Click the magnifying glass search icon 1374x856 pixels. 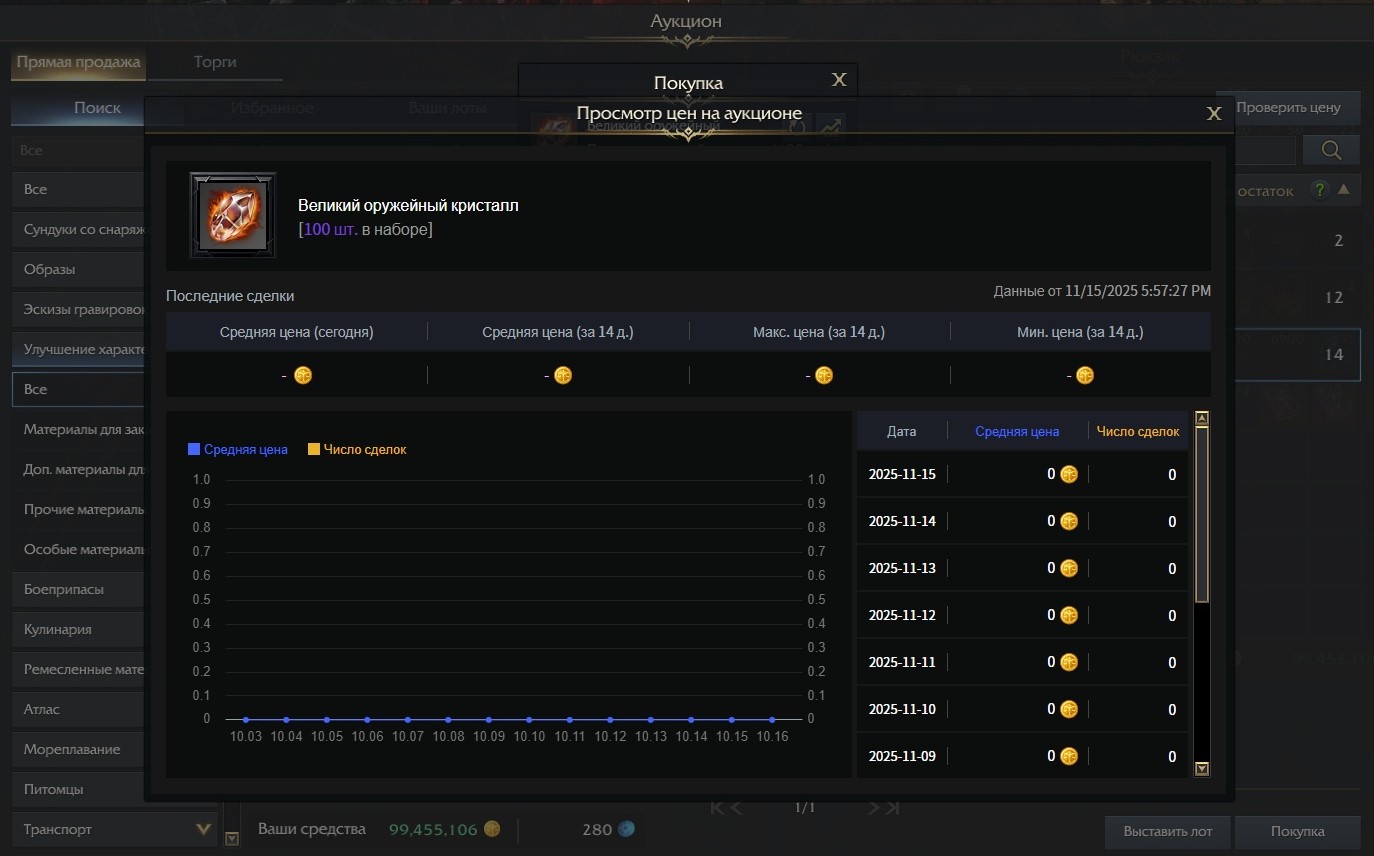(1331, 150)
